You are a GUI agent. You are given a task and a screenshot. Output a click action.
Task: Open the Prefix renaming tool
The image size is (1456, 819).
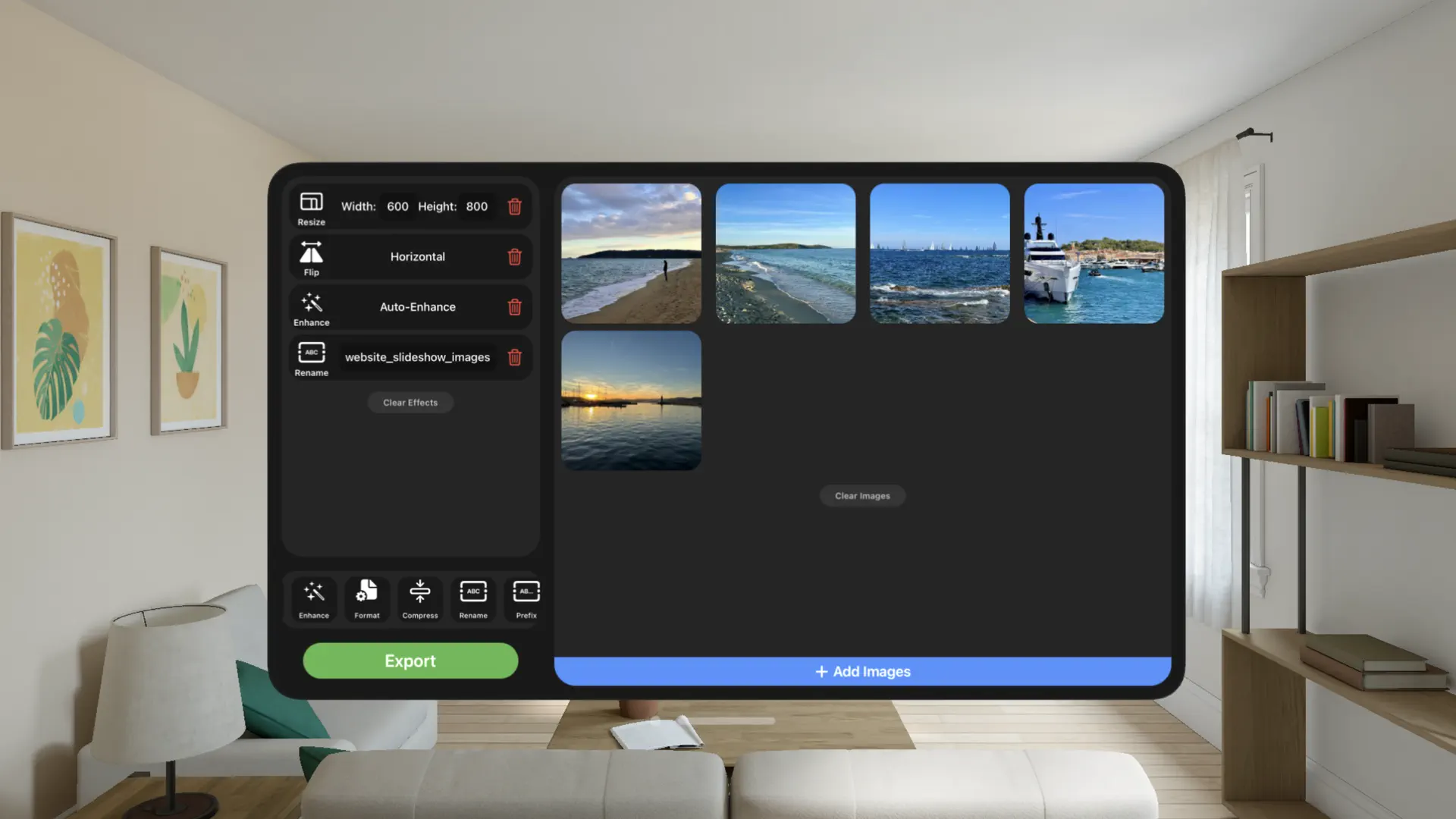pos(525,598)
